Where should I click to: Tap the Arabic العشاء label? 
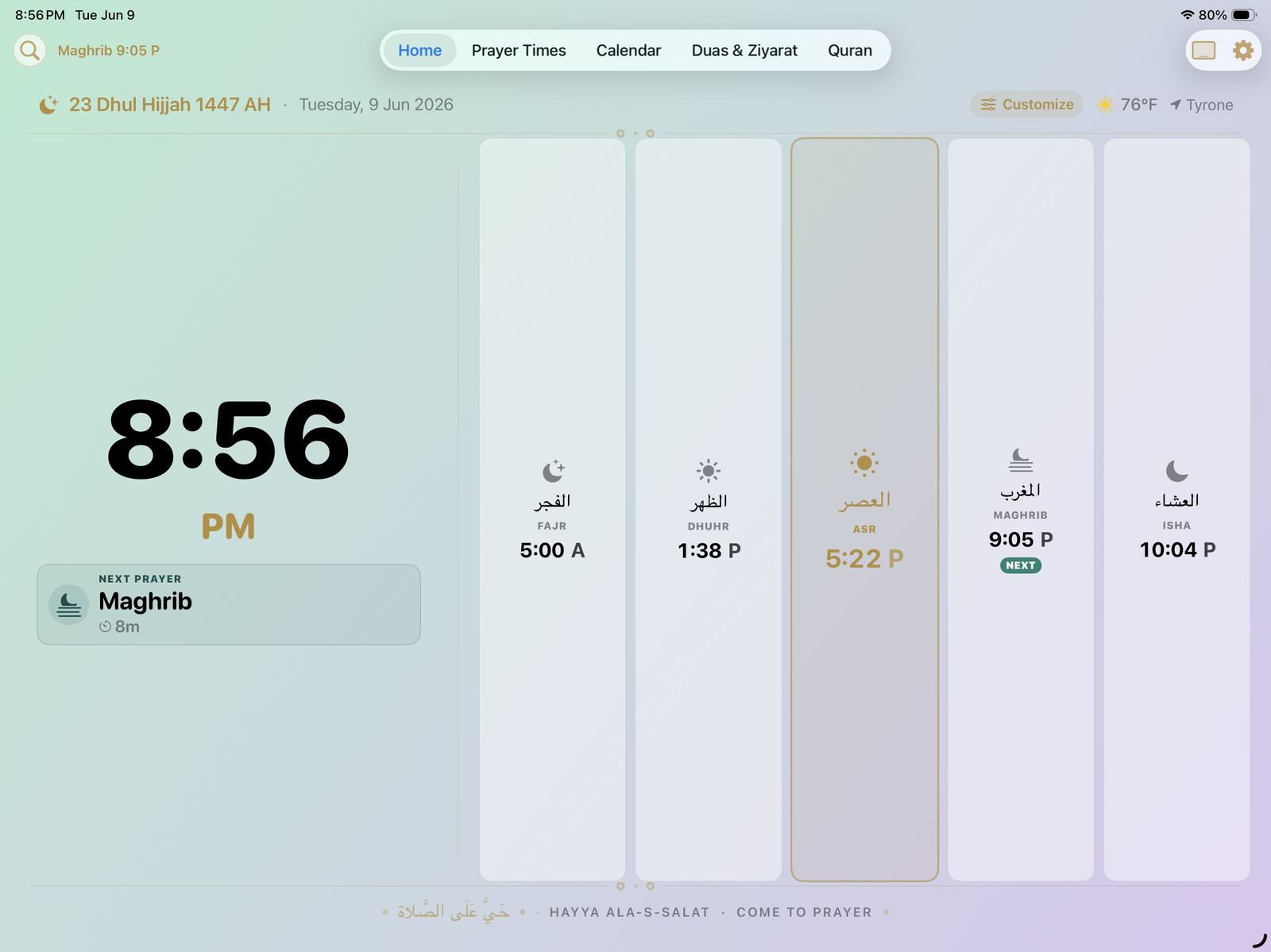coord(1177,501)
